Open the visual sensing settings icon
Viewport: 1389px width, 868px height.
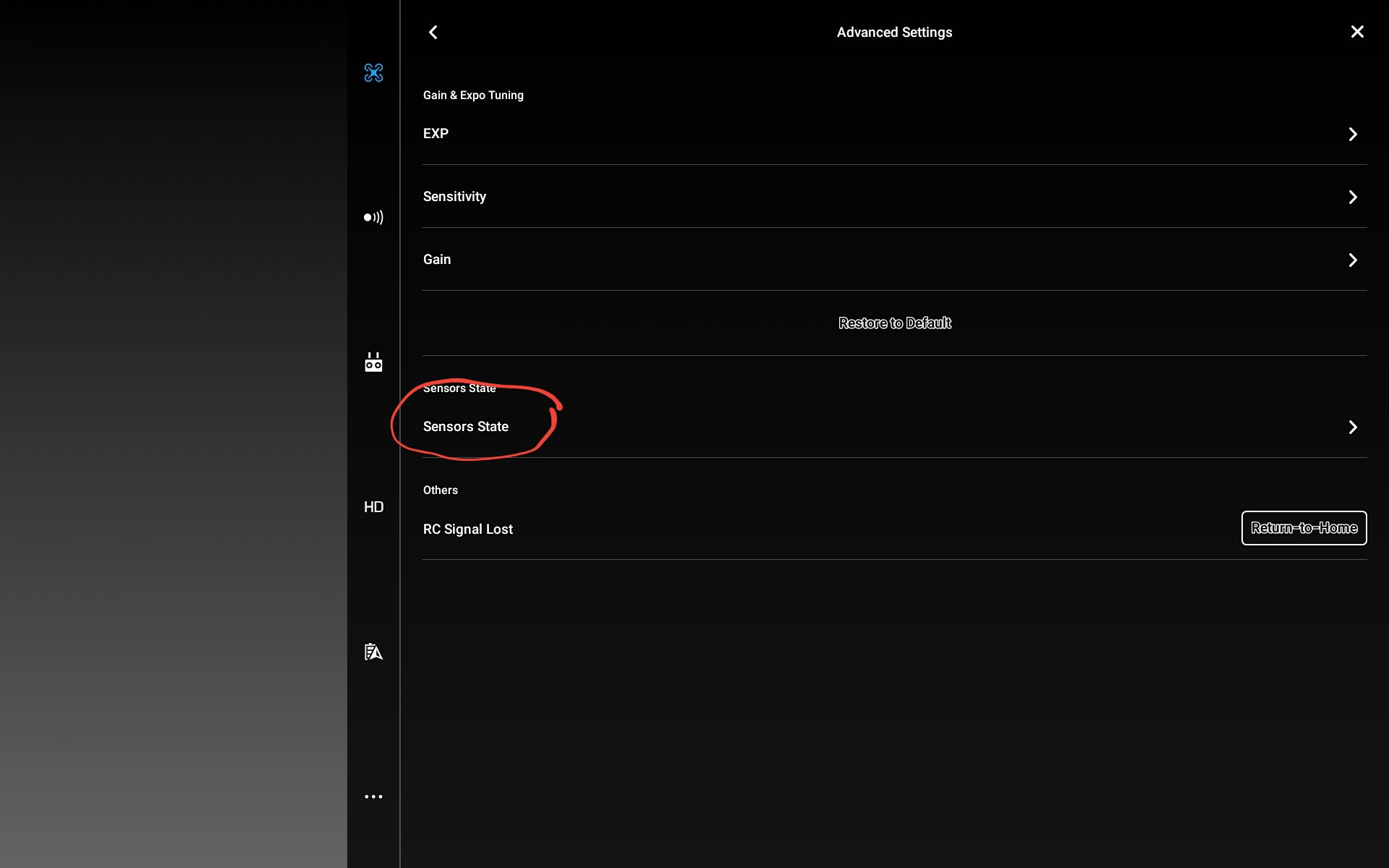[373, 217]
